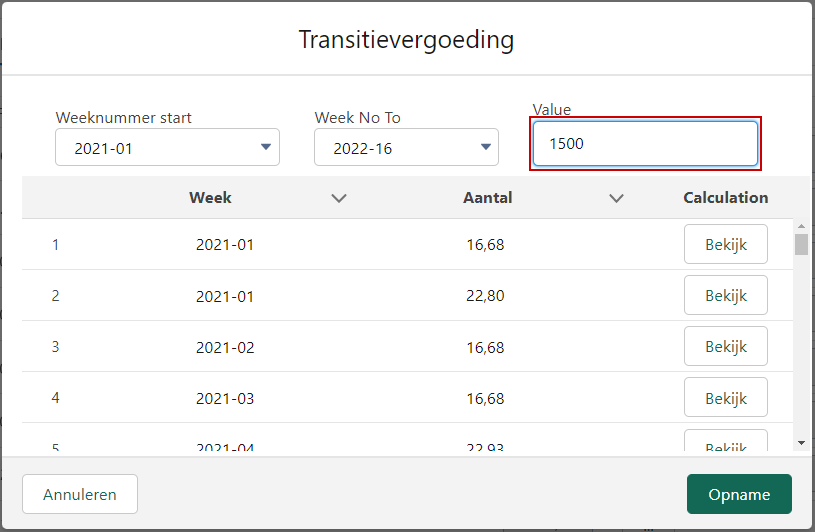Expand the Aantal column chevron menu

click(x=616, y=198)
